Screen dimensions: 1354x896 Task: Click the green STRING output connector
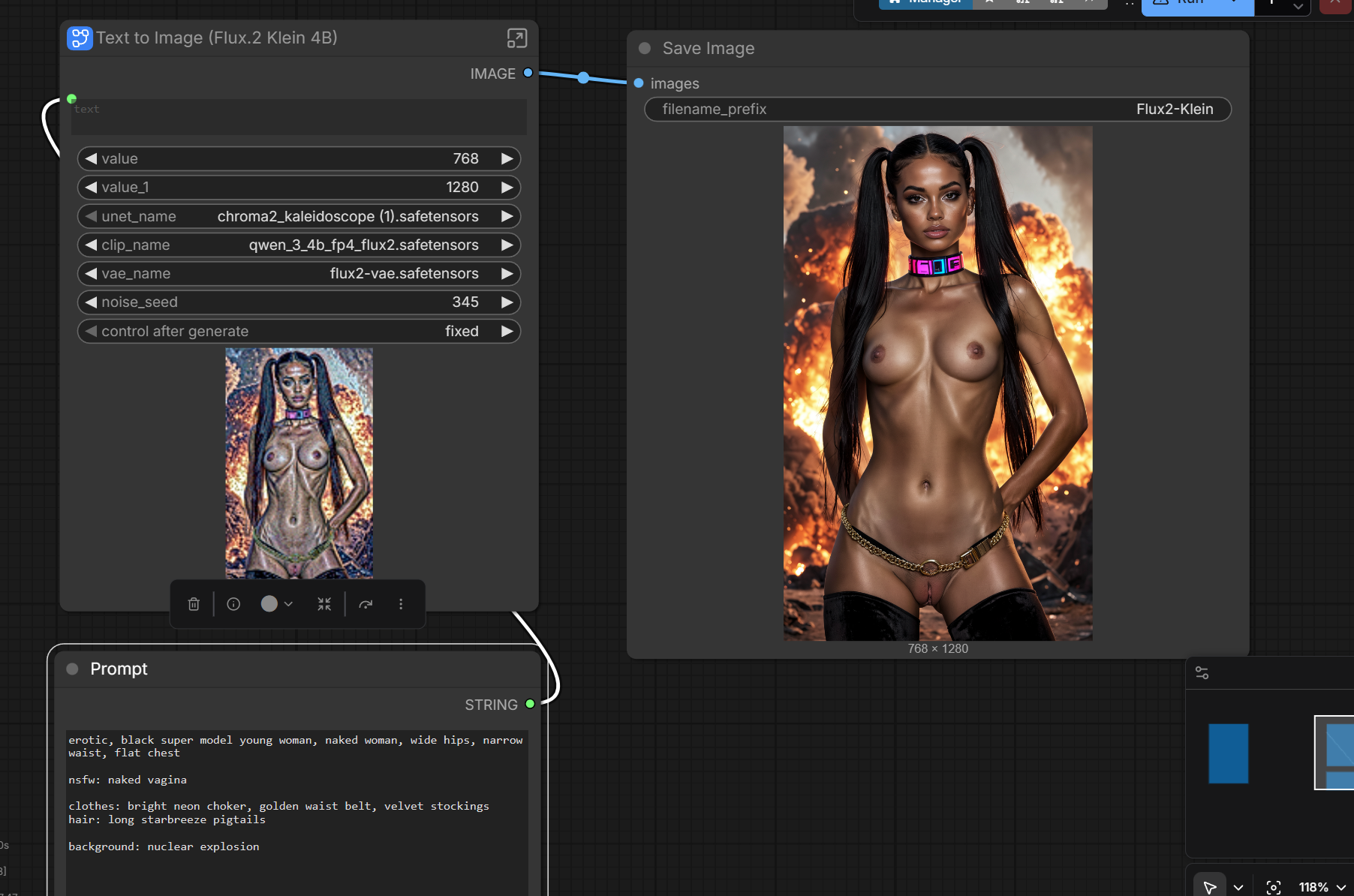[530, 704]
